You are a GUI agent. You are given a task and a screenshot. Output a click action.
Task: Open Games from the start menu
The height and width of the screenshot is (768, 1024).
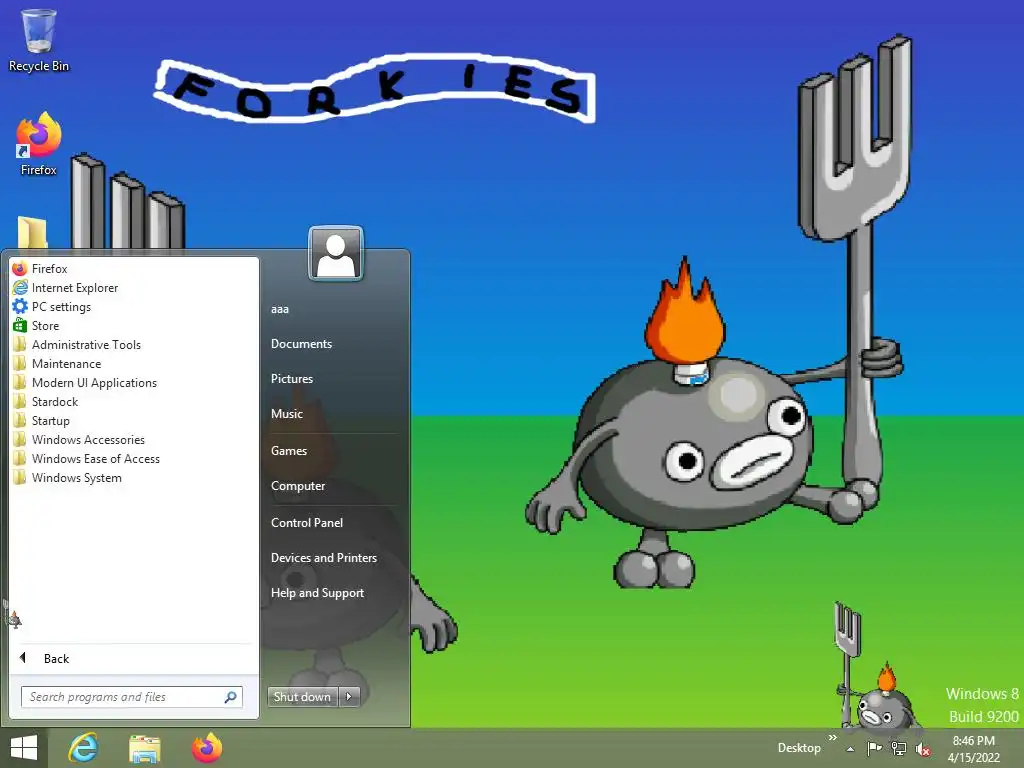point(289,451)
